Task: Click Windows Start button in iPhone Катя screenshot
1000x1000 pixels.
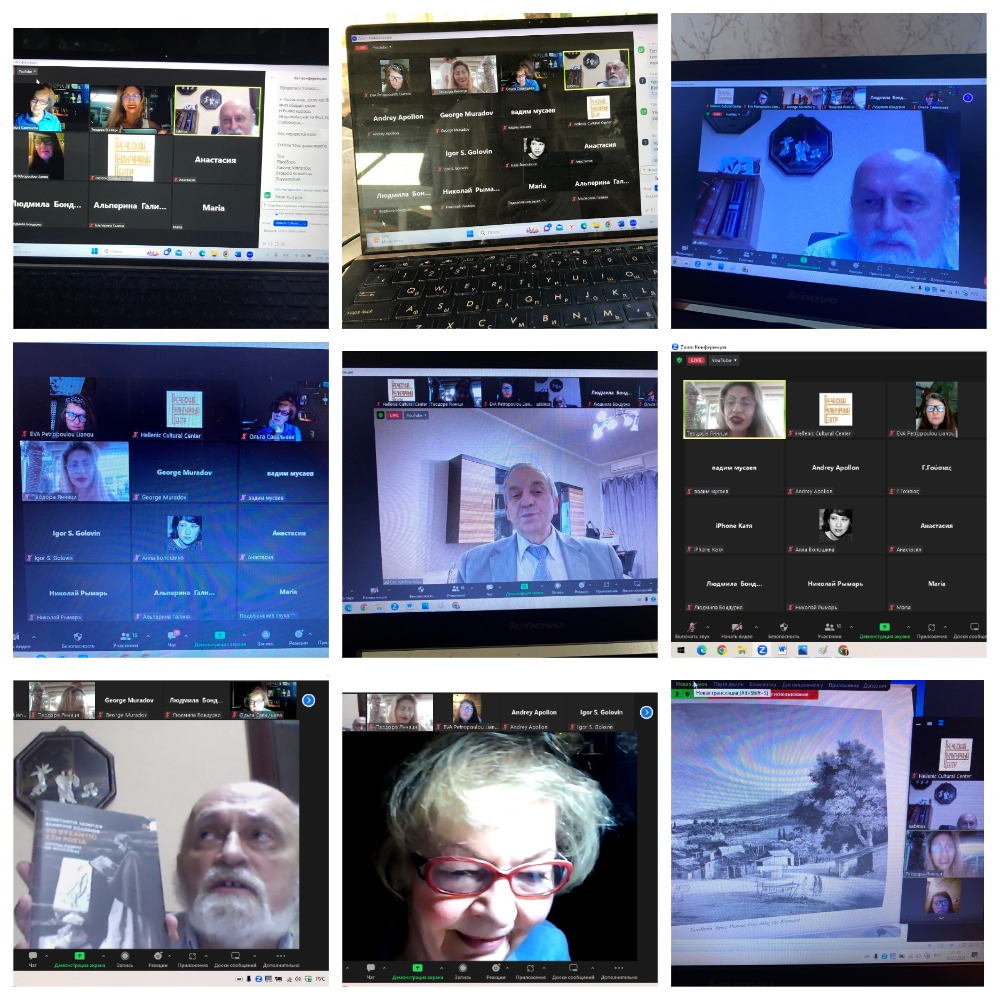Action: coord(680,651)
